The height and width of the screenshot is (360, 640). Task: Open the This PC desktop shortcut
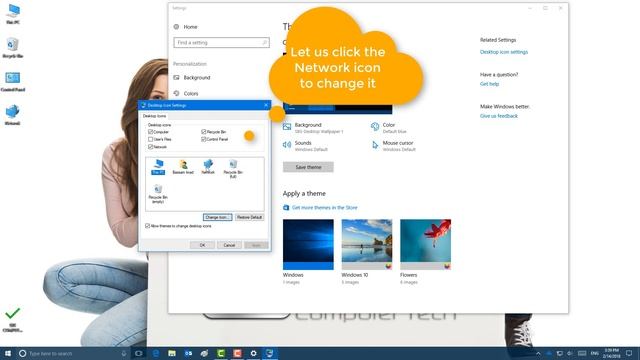[13, 14]
